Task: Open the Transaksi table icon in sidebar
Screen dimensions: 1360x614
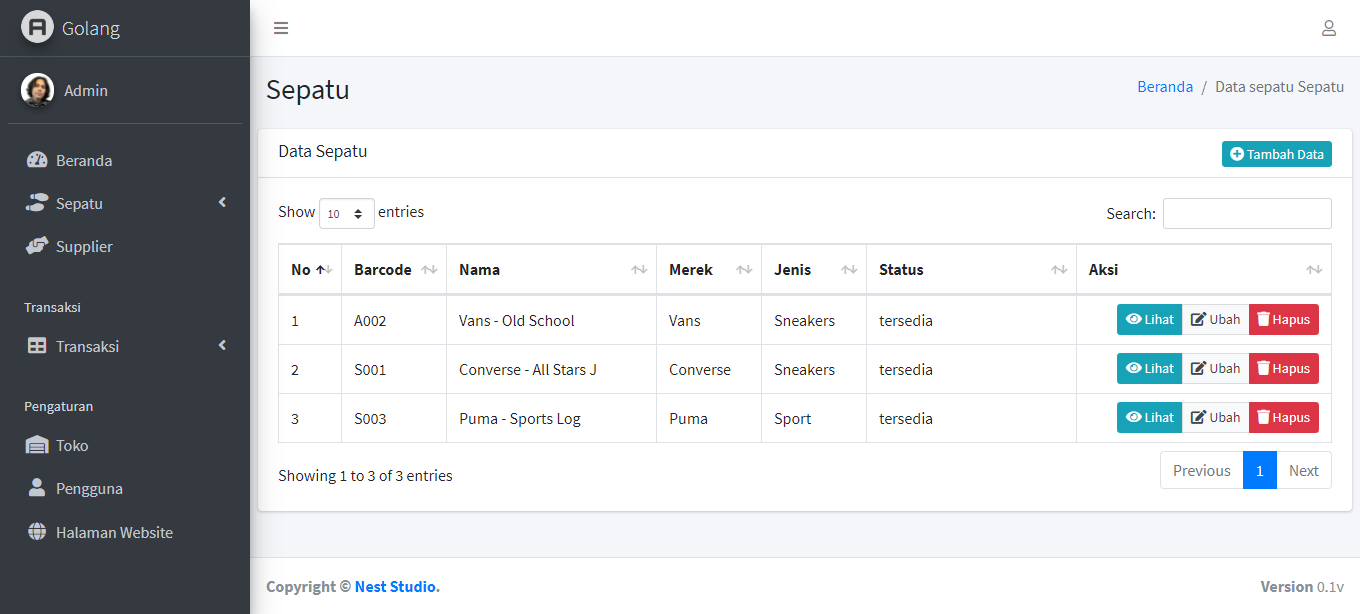Action: [38, 346]
